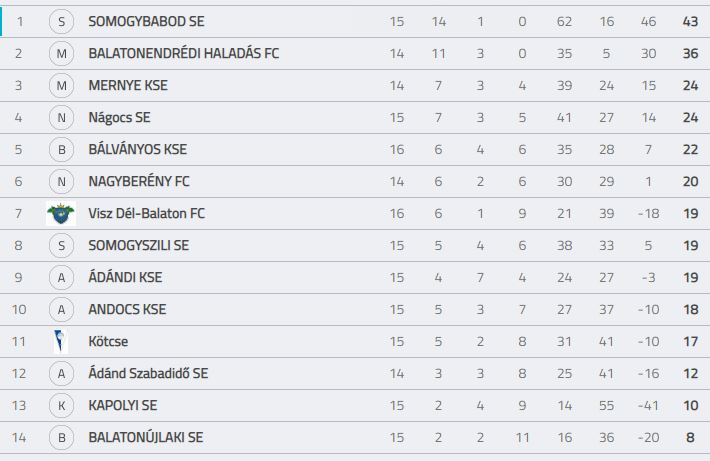This screenshot has width=710, height=461.
Task: Open the SOMOGYSZILI SE team page
Action: click(x=139, y=245)
